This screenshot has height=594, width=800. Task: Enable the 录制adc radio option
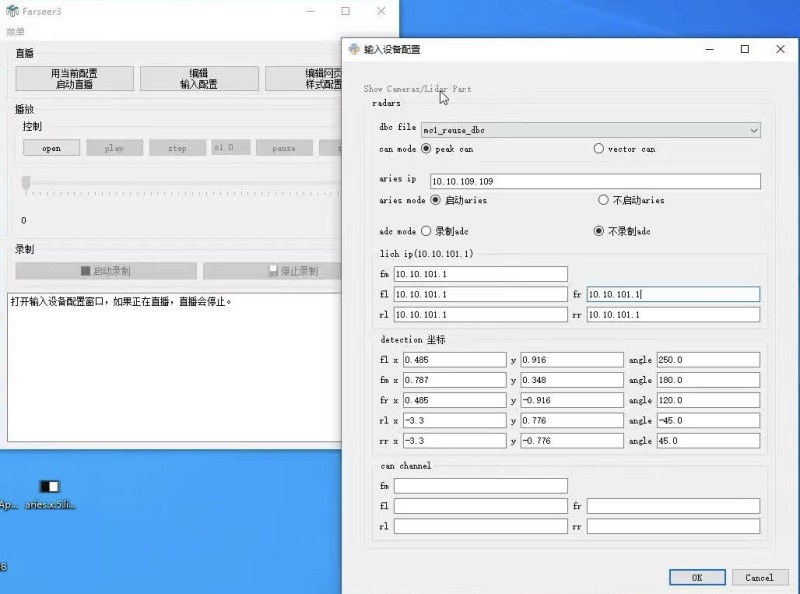tap(427, 231)
